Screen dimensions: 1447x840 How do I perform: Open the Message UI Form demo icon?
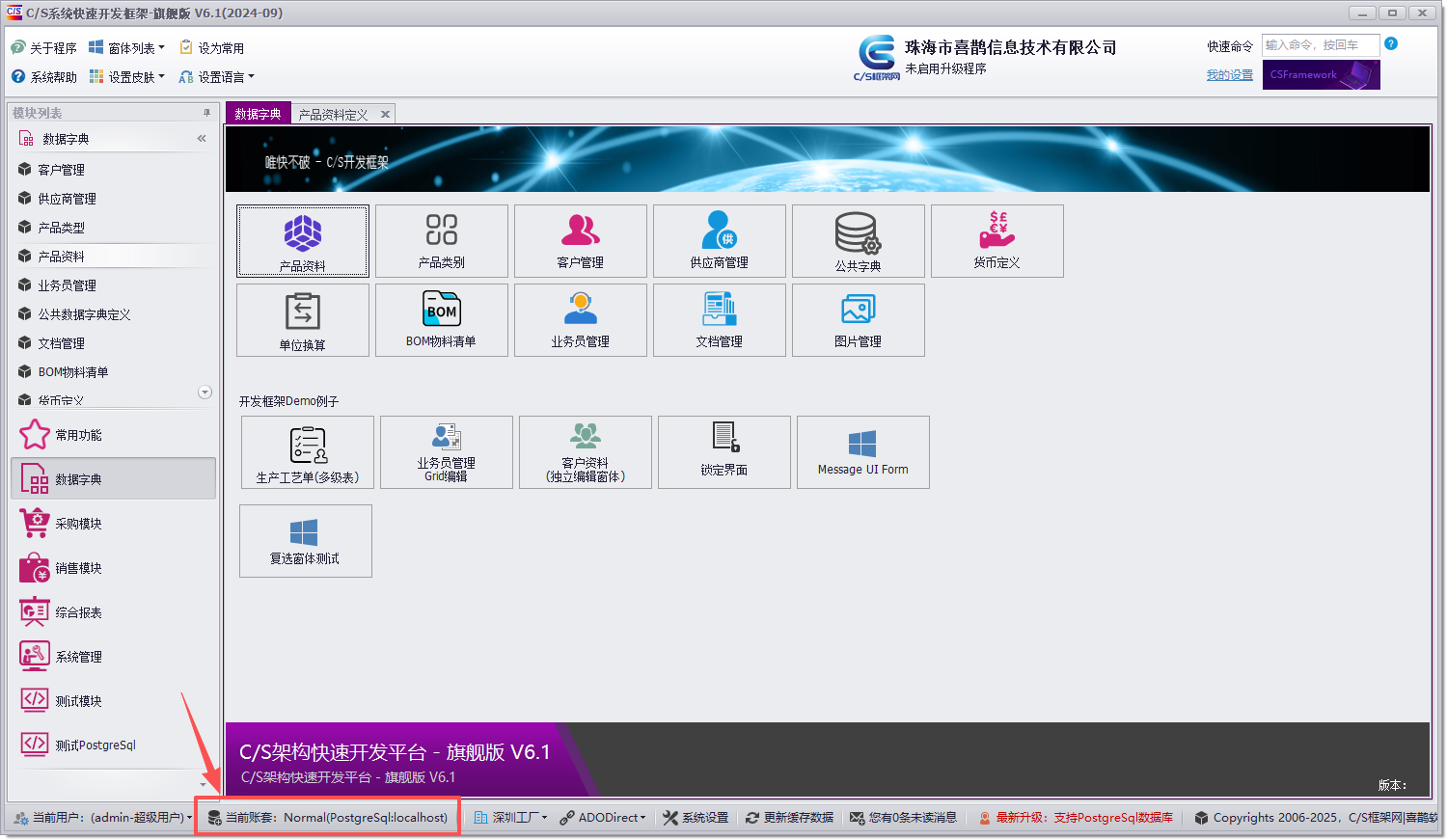tap(862, 452)
